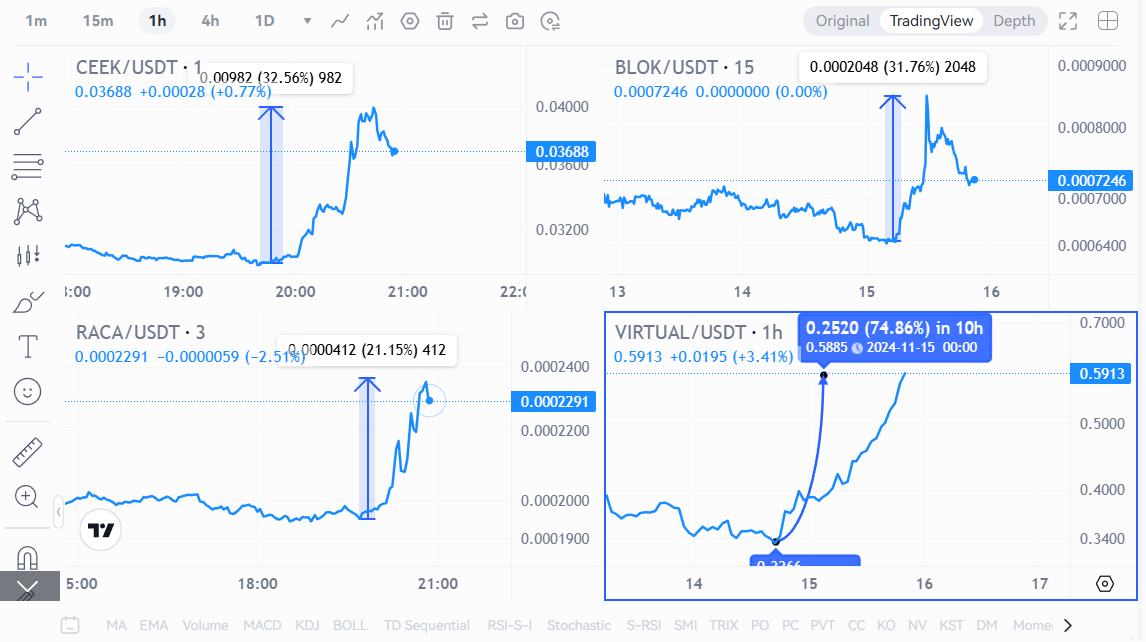This screenshot has width=1146, height=642.
Task: Toggle fullscreen chart view
Action: point(1068,21)
